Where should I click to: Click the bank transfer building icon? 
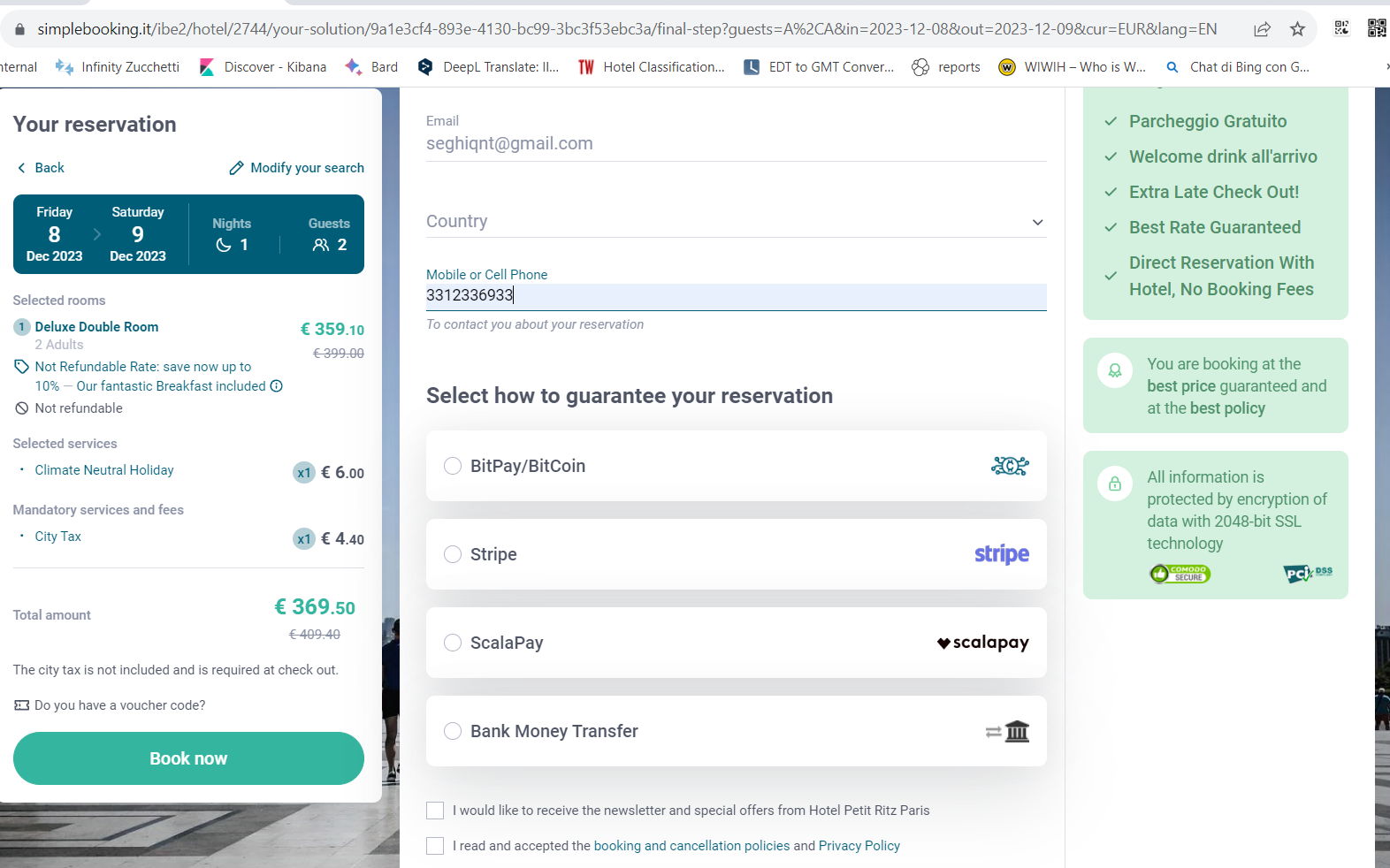coord(1017,731)
